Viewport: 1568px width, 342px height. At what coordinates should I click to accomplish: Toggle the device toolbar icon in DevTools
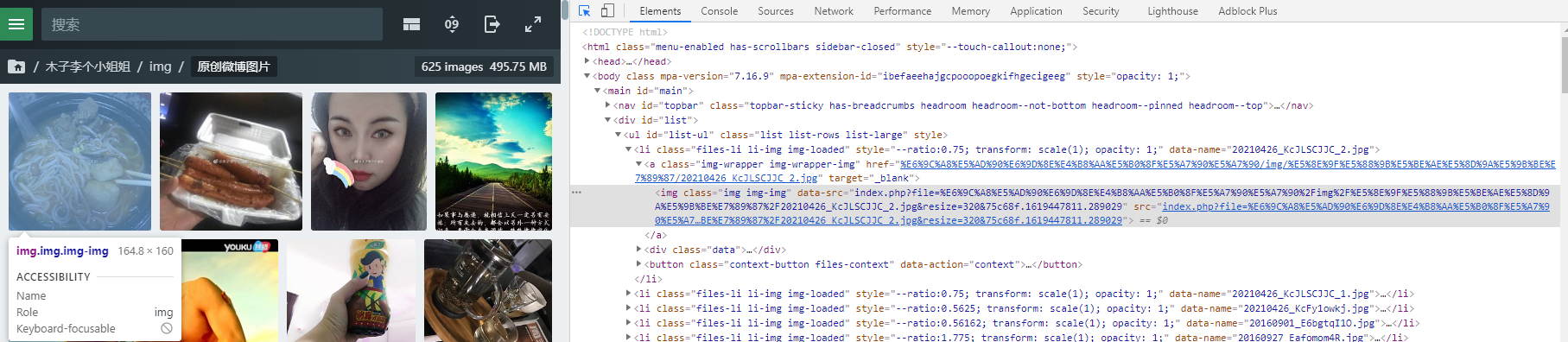[x=607, y=11]
